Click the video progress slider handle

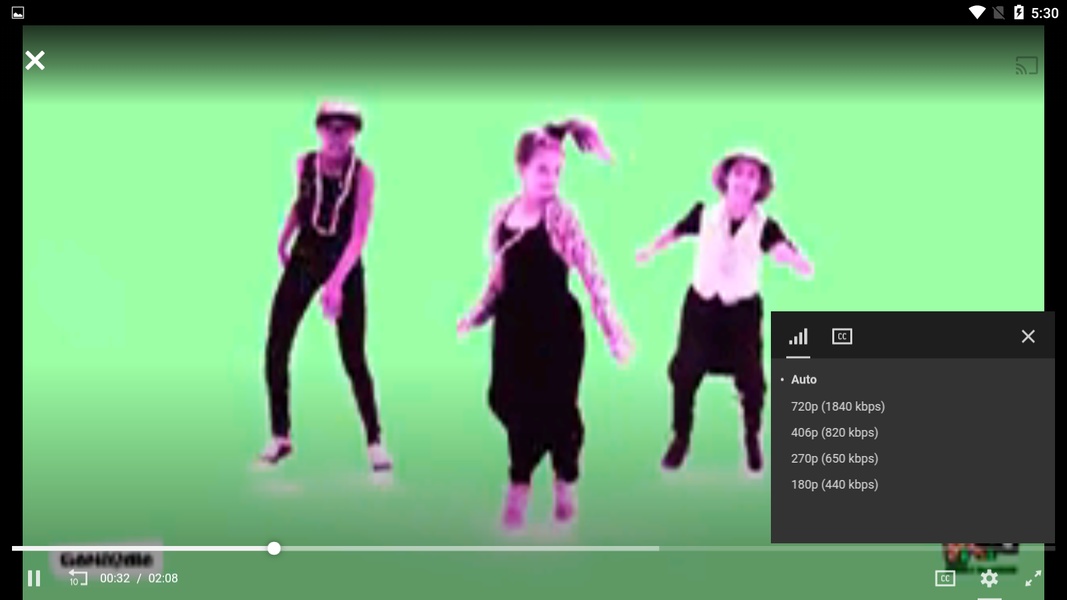point(274,548)
